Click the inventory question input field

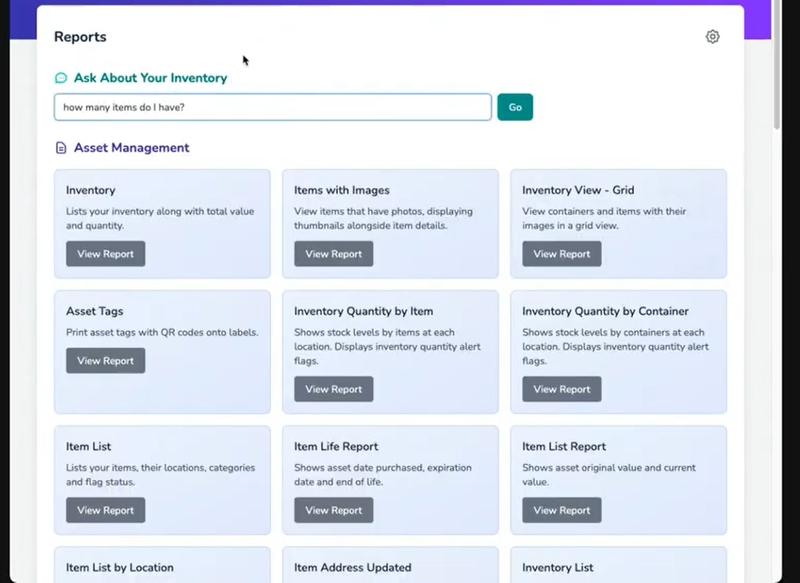point(272,107)
